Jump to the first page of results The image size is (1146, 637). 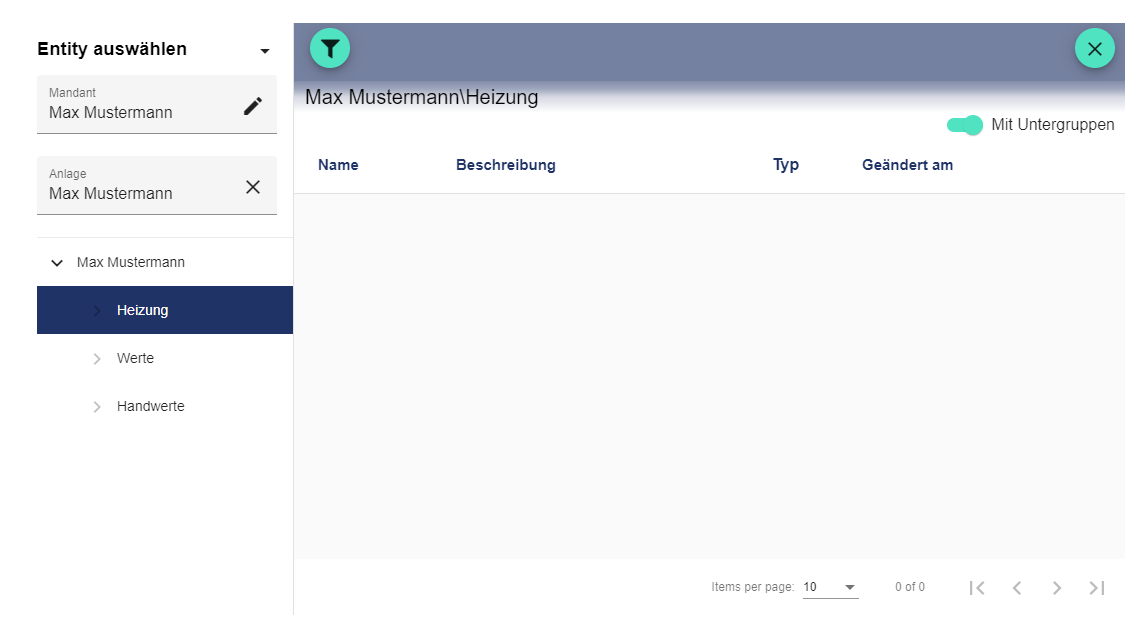(x=977, y=587)
